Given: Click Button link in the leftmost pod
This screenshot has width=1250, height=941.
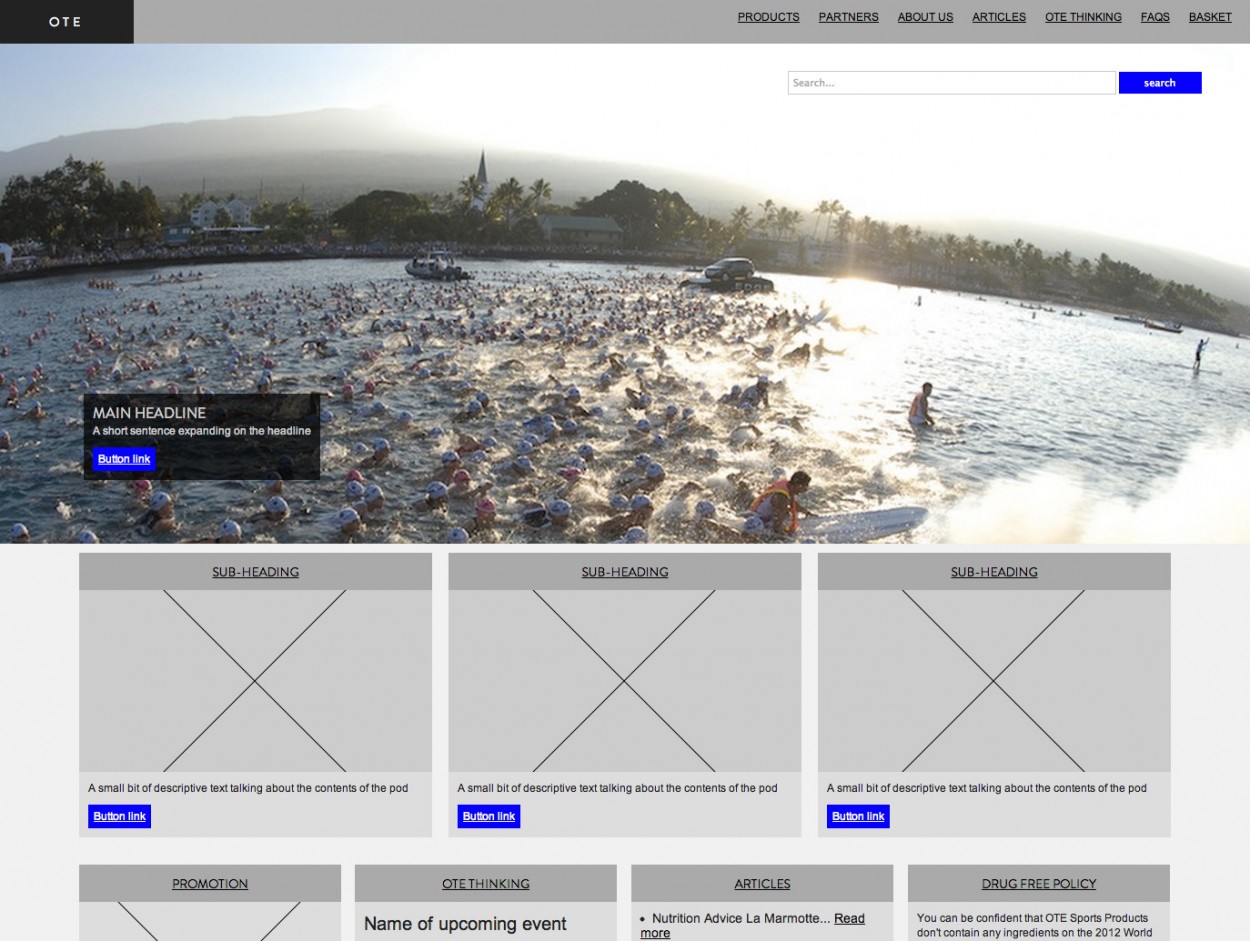Looking at the screenshot, I should (119, 816).
